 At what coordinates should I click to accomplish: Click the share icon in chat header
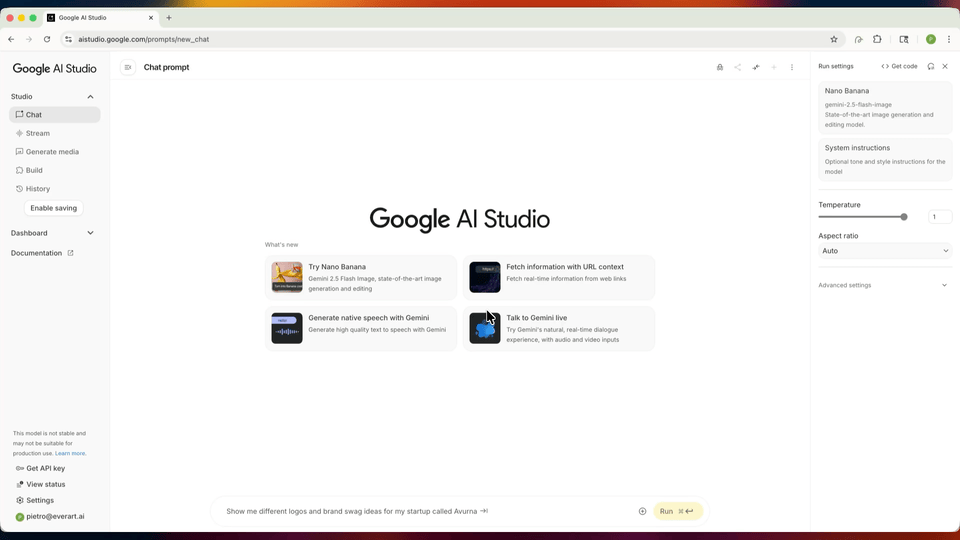(x=738, y=67)
